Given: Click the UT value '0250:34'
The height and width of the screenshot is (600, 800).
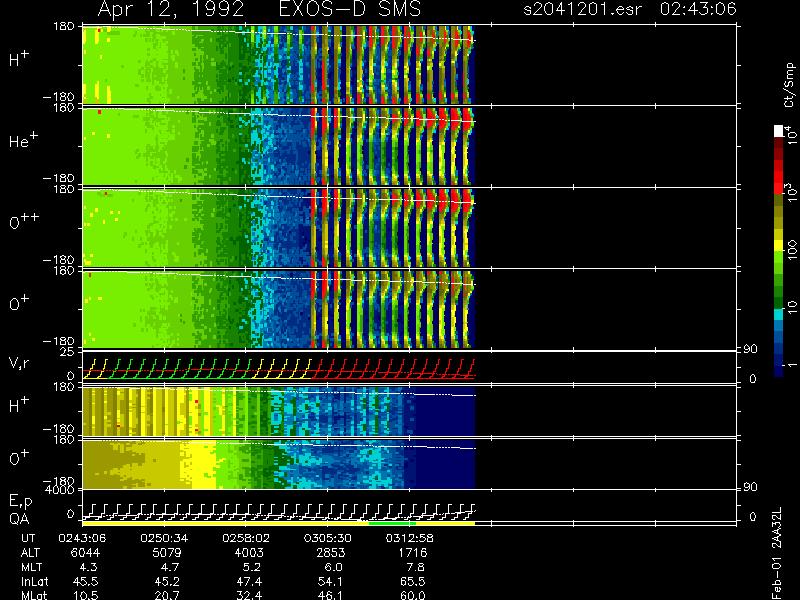Looking at the screenshot, I should (163, 538).
